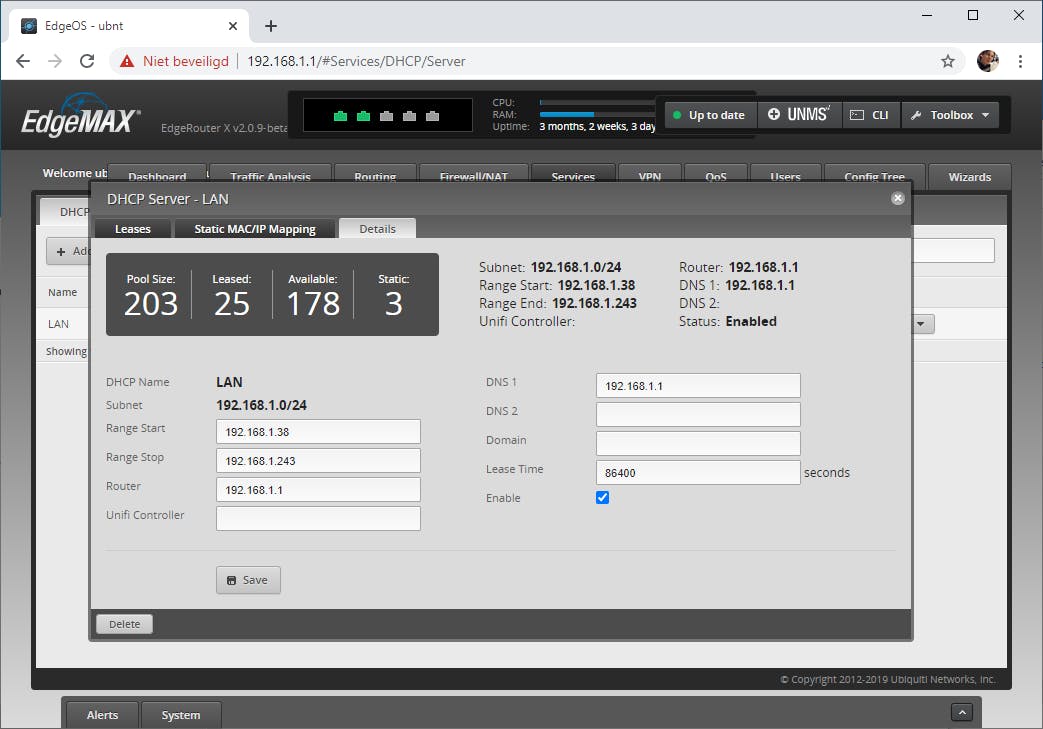The image size is (1043, 729).
Task: Delete the LAN DHCP server
Action: tap(124, 624)
